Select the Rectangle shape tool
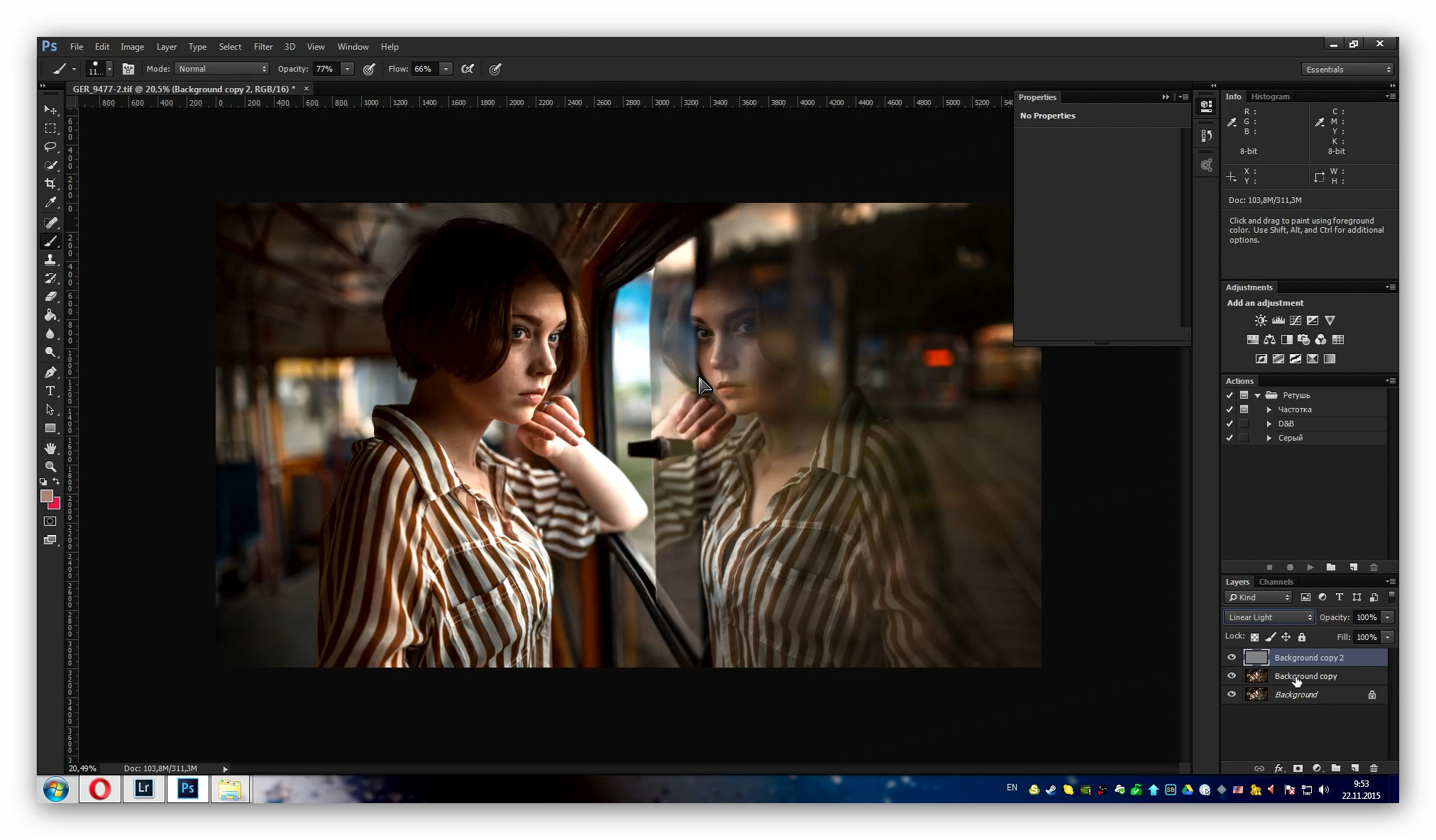This screenshot has width=1436, height=840. pos(50,429)
